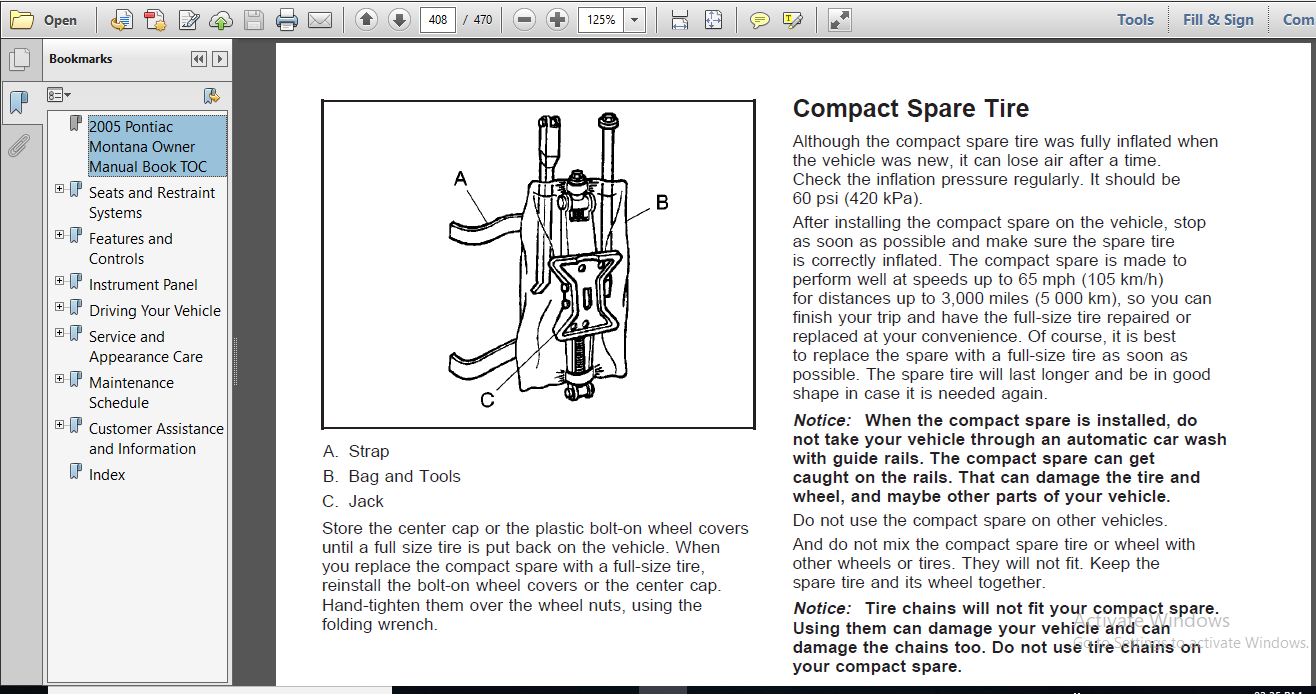
Task: Expand the Driving Your Vehicle bookmark
Action: click(x=60, y=306)
